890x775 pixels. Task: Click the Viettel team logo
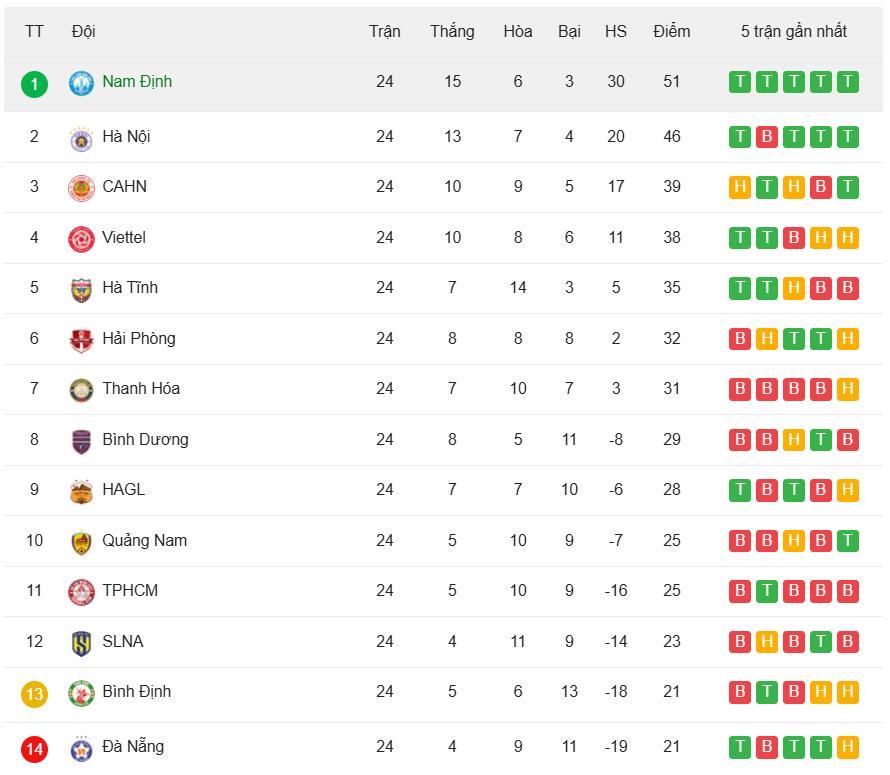(81, 239)
